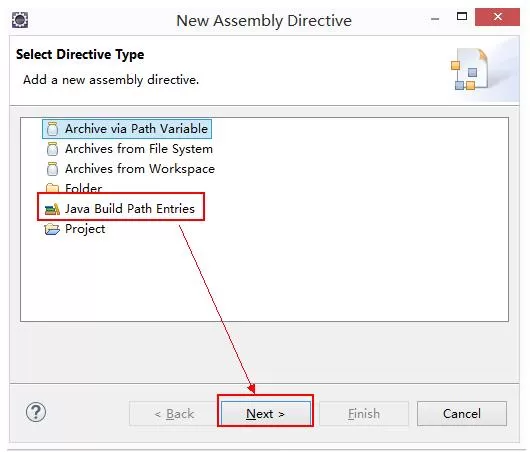Viewport: 530px width, 452px height.
Task: Select Archive via Path Variable entry
Action: [127, 129]
